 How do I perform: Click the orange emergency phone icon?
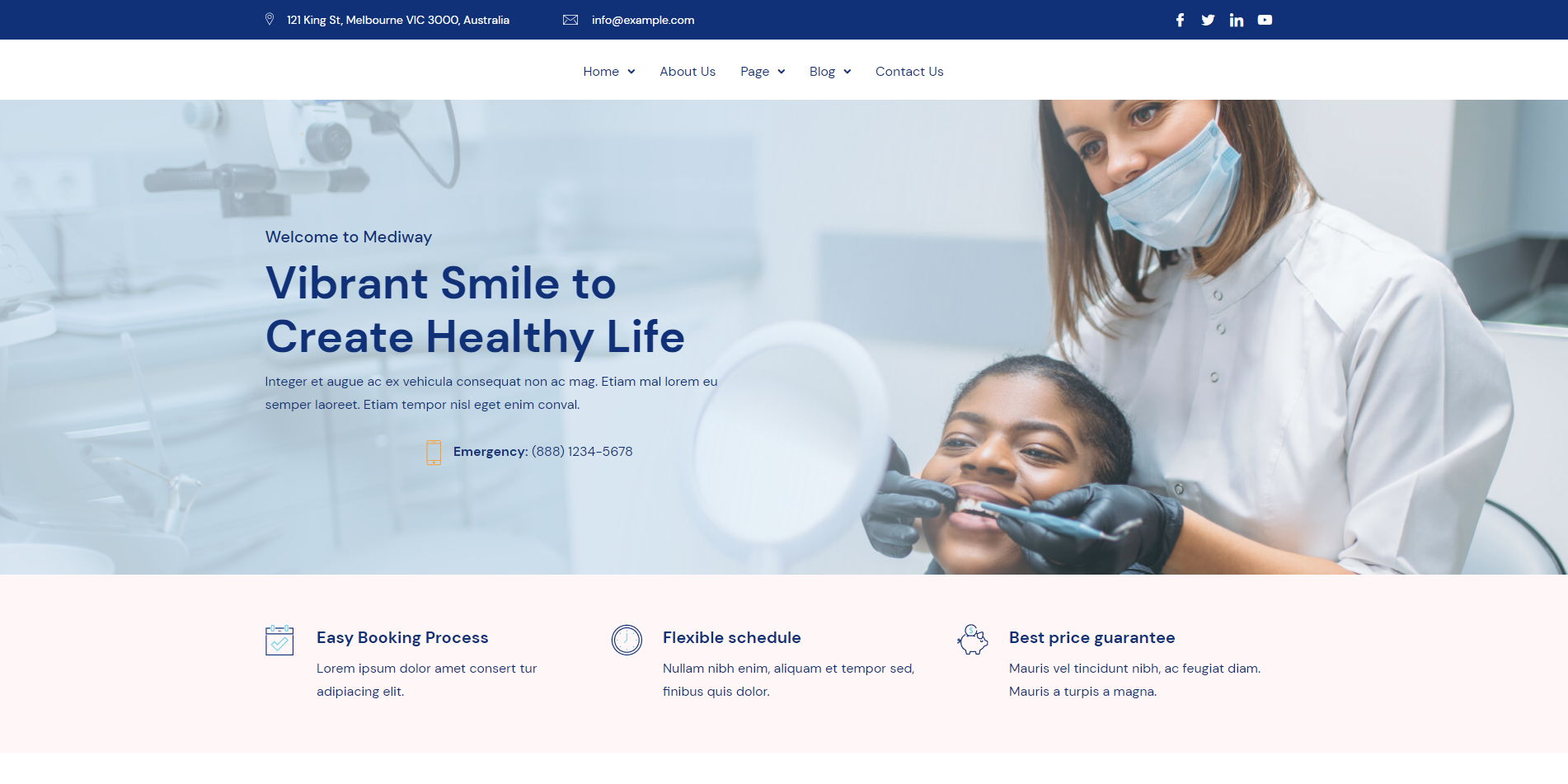434,452
